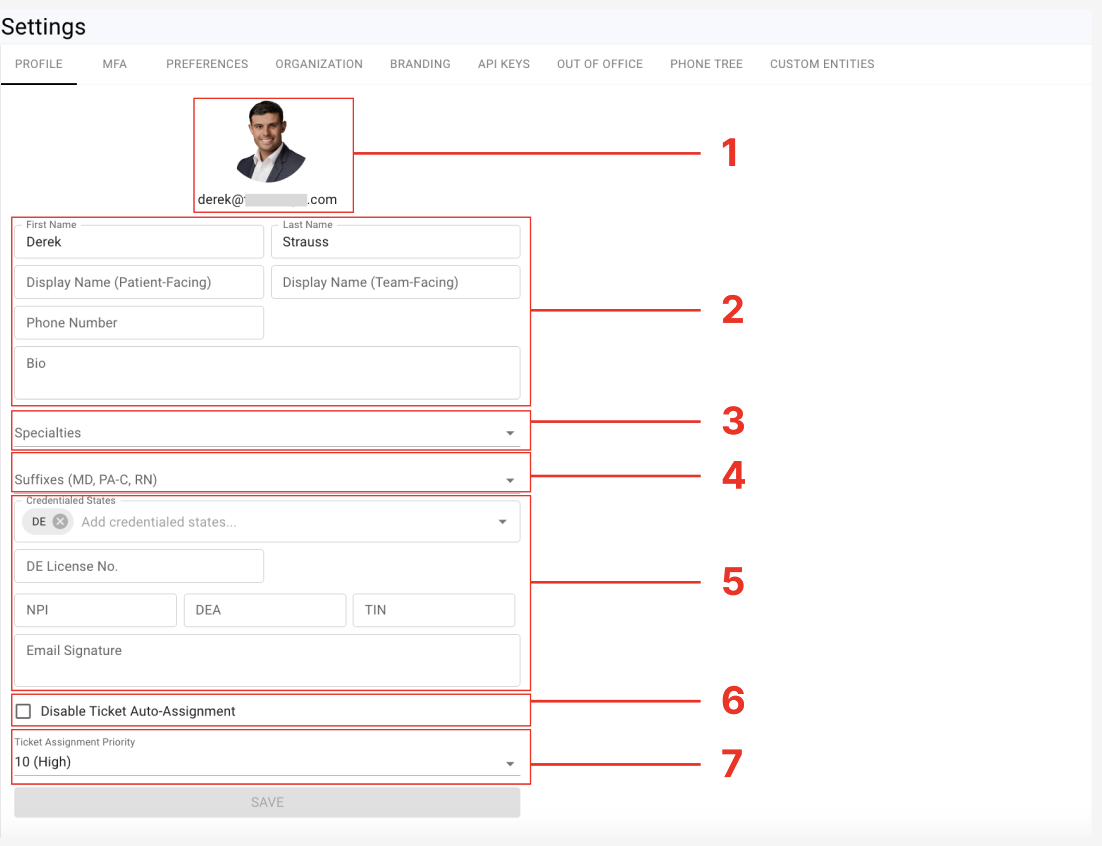Expand the Add credentialed states selector
1102x846 pixels.
click(501, 520)
